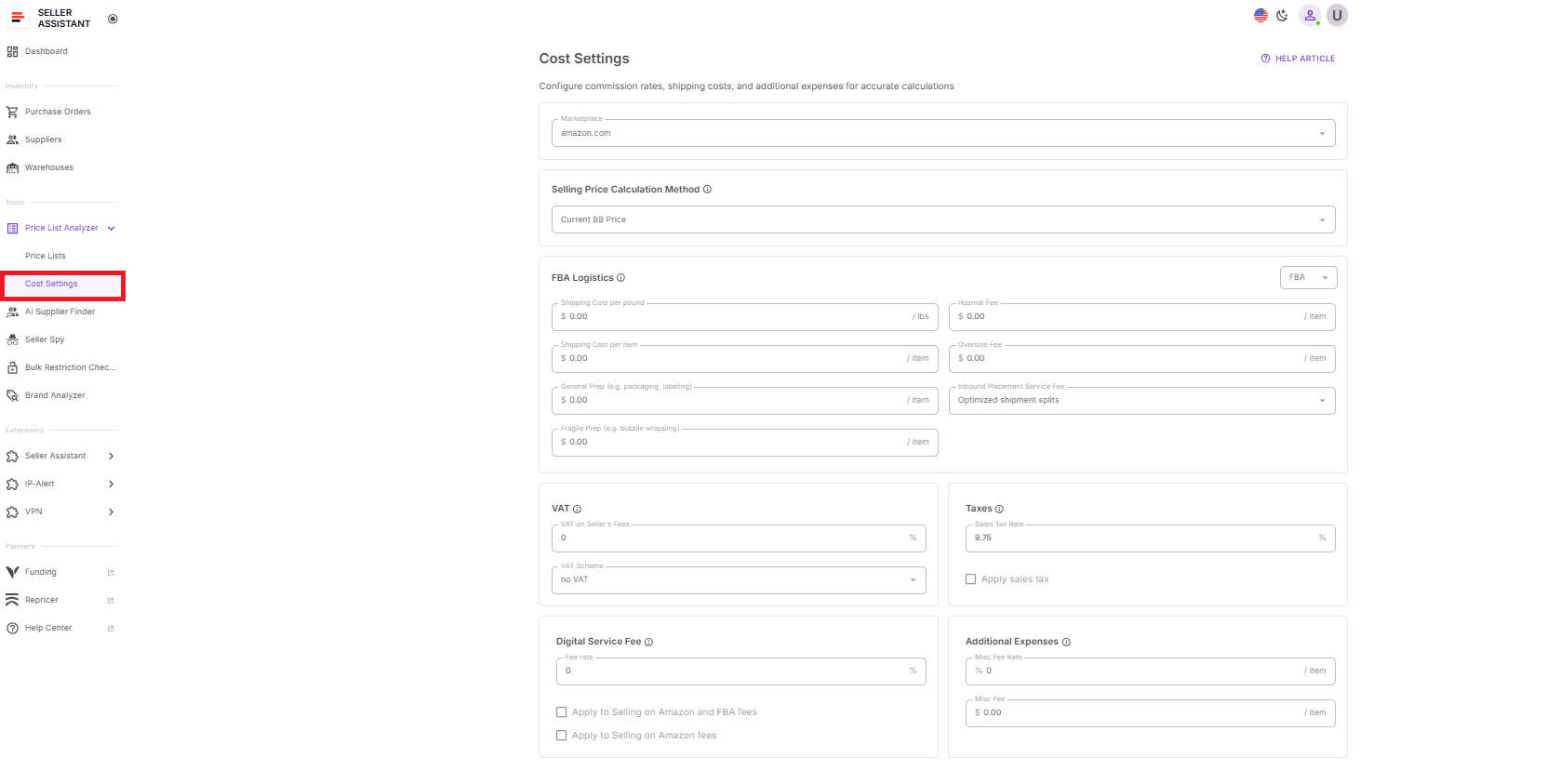This screenshot has height=784, width=1547.
Task: Collapse the Price List Analyzer menu
Action: click(111, 228)
